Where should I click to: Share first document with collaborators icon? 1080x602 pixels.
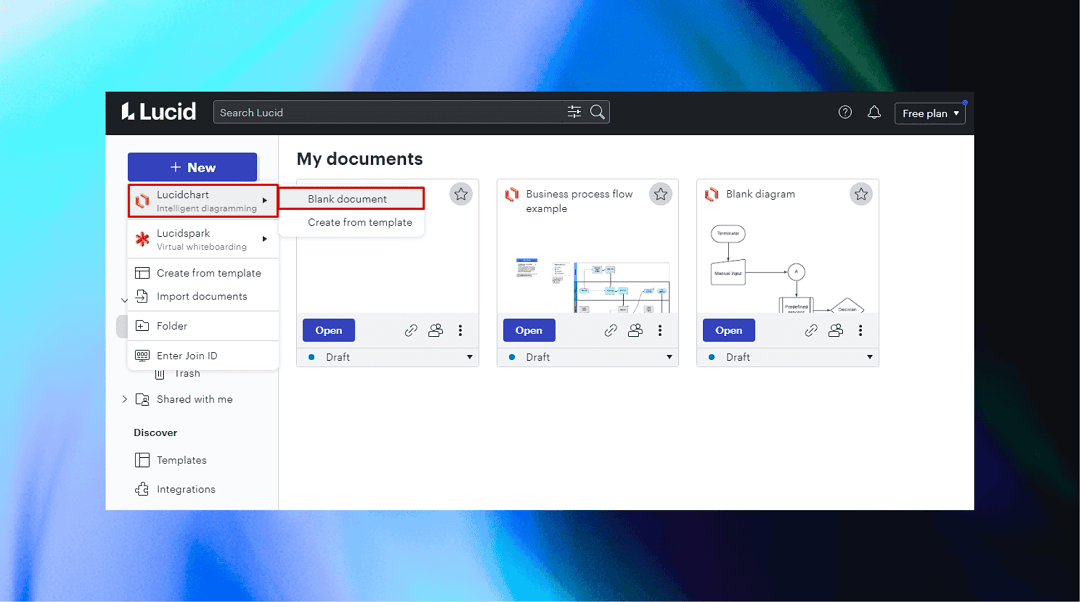click(x=435, y=331)
